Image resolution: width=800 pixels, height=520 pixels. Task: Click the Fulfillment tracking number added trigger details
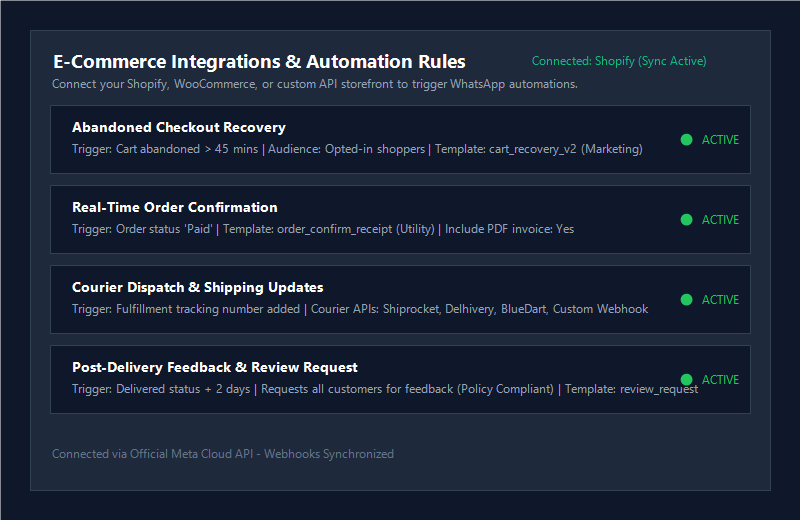360,309
